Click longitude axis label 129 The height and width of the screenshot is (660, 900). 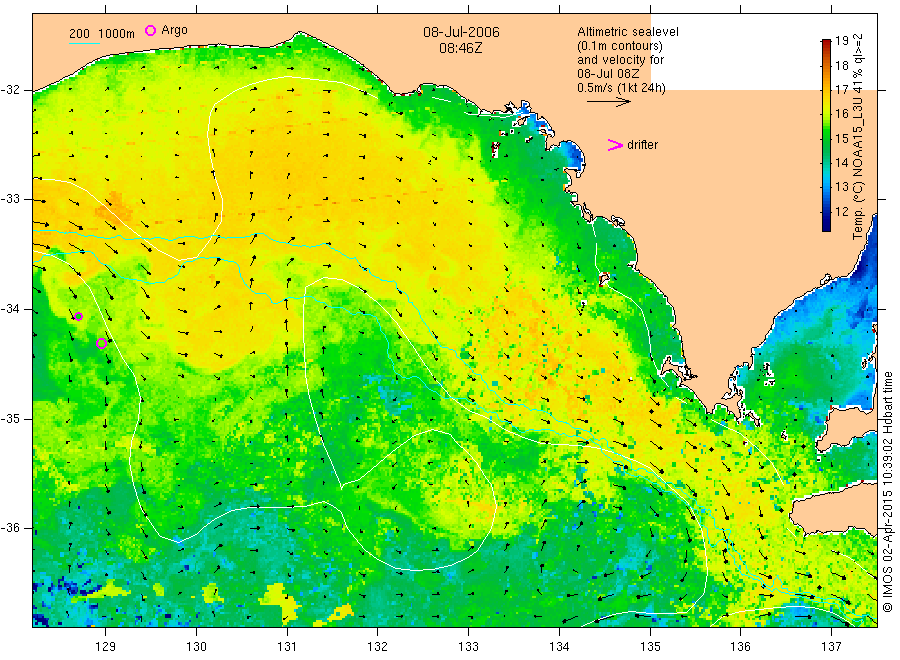click(x=106, y=647)
